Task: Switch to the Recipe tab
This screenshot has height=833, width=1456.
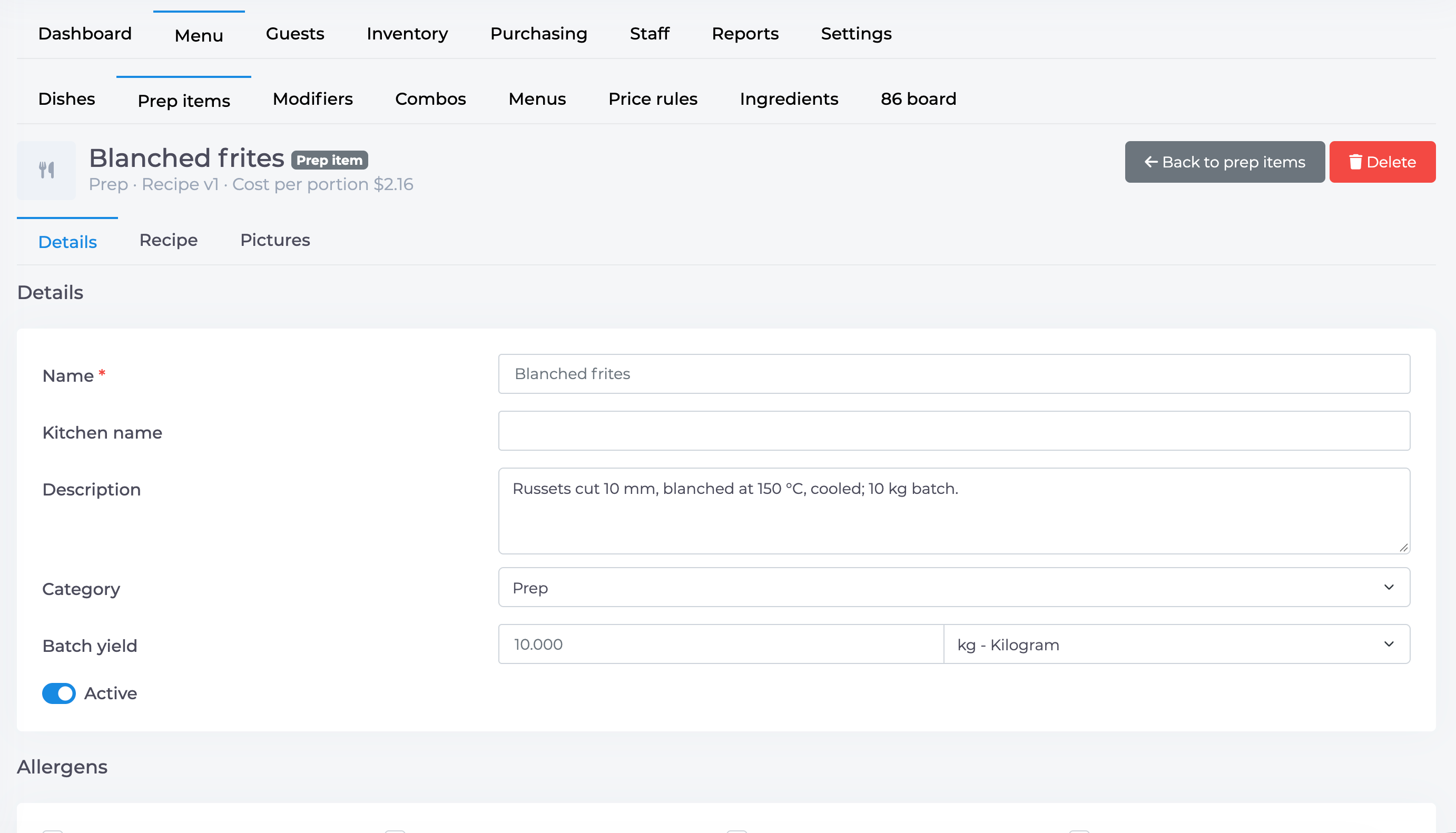Action: [168, 240]
